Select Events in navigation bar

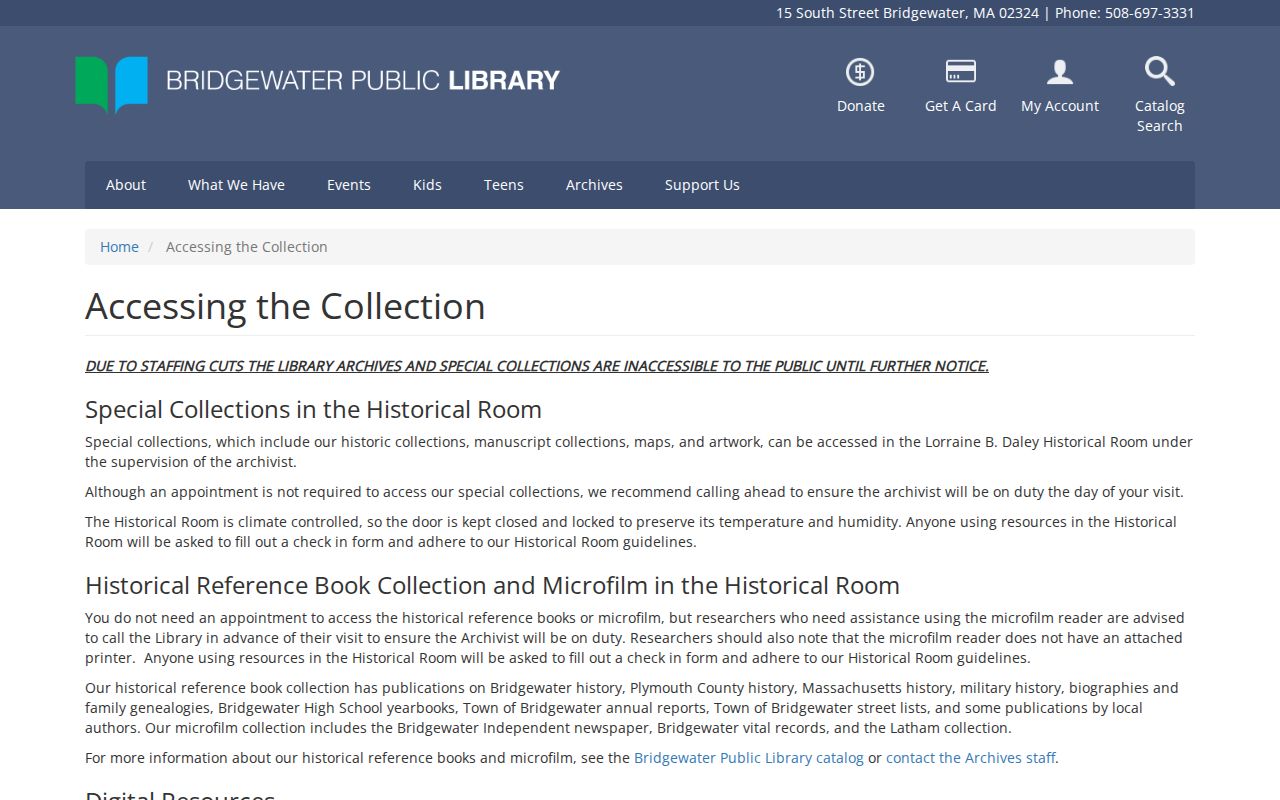[x=349, y=185]
